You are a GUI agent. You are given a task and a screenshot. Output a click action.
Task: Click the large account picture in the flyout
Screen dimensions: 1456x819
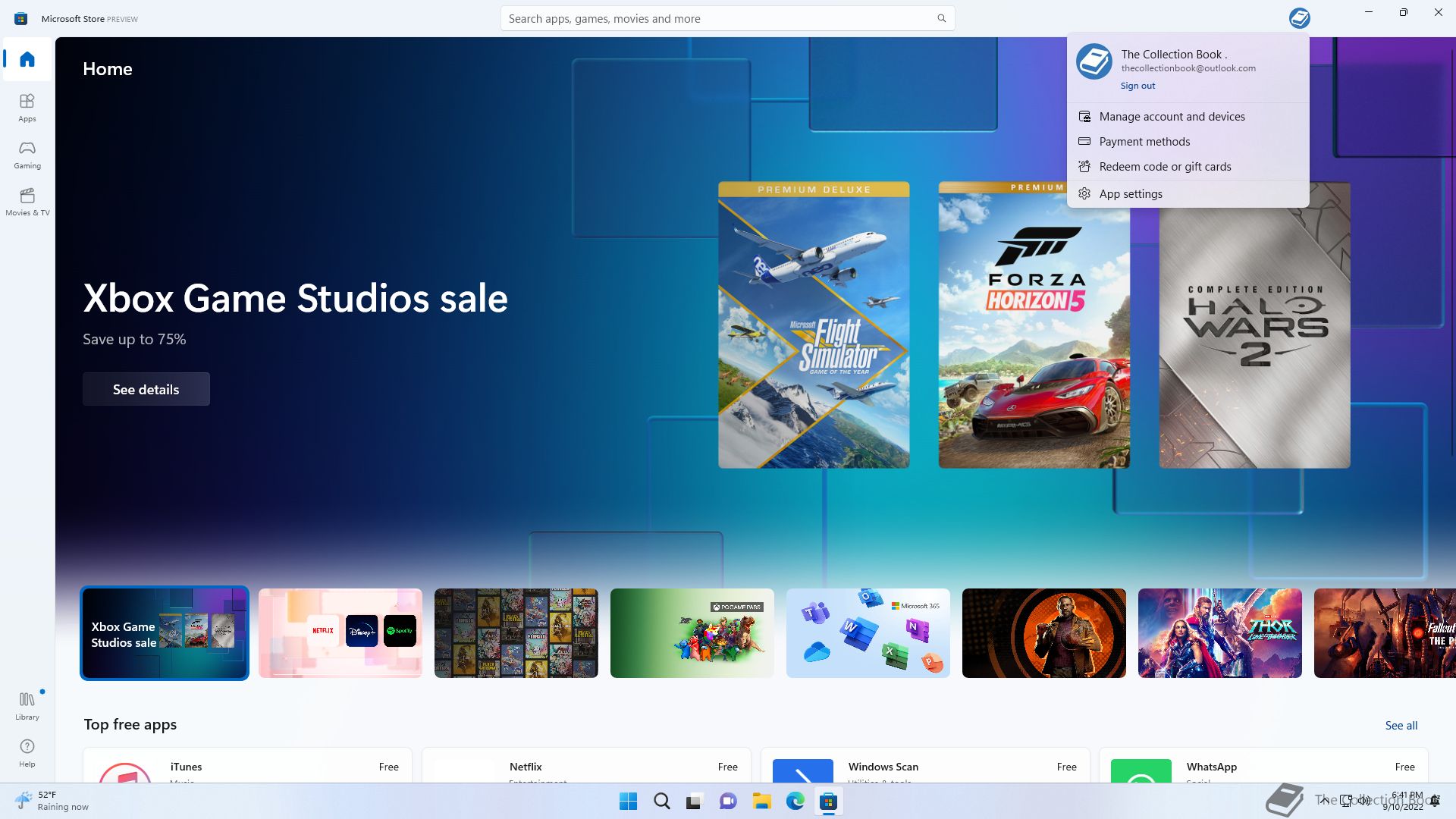(x=1094, y=61)
